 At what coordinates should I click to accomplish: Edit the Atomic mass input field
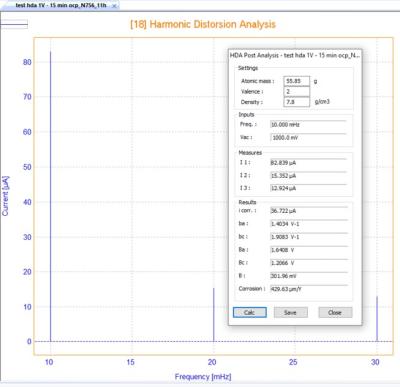296,81
